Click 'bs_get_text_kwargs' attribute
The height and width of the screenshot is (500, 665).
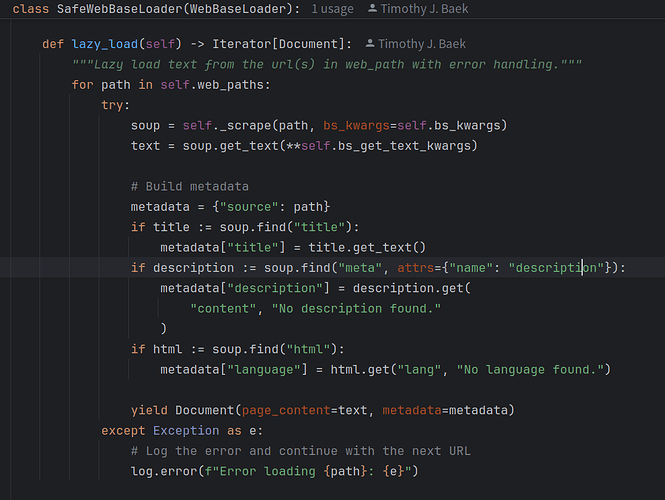pyautogui.click(x=404, y=146)
